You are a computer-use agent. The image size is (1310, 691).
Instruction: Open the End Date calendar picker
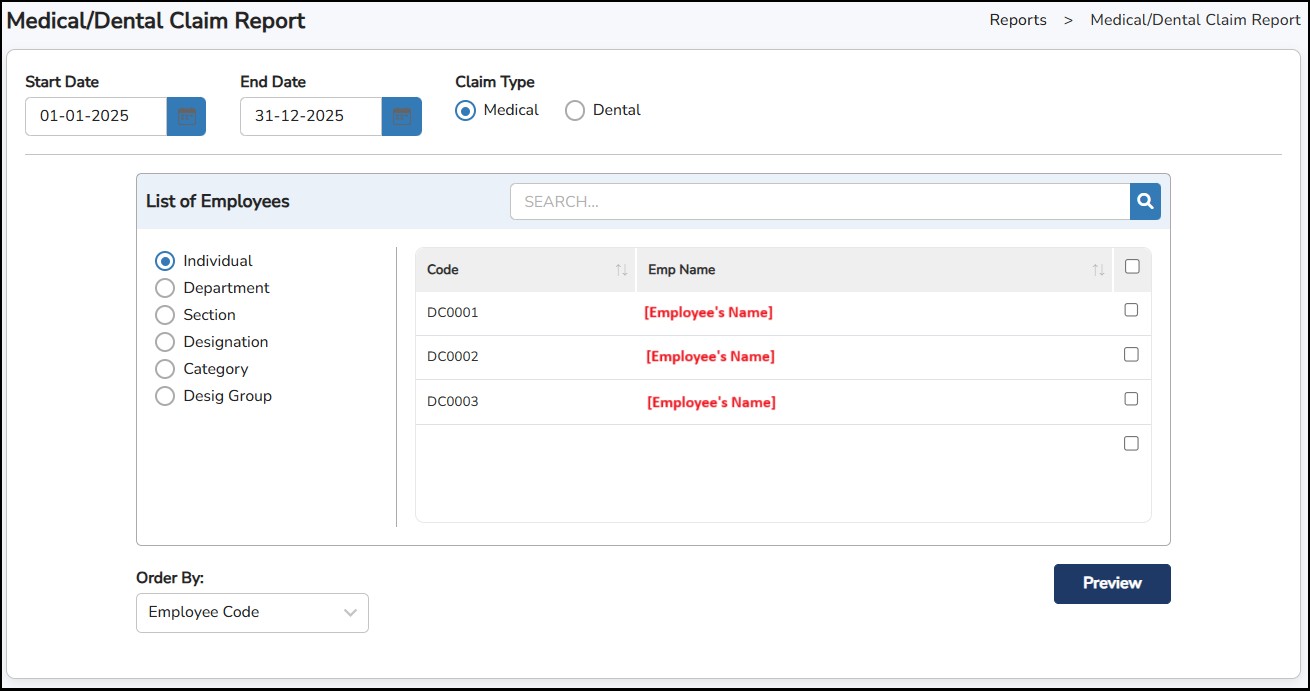[401, 116]
